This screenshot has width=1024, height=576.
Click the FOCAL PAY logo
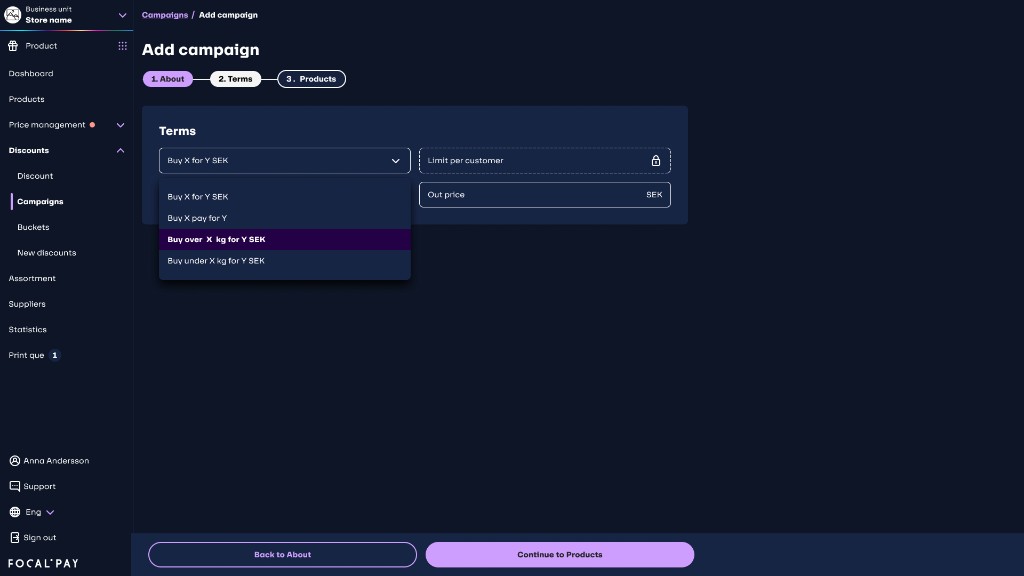click(43, 564)
